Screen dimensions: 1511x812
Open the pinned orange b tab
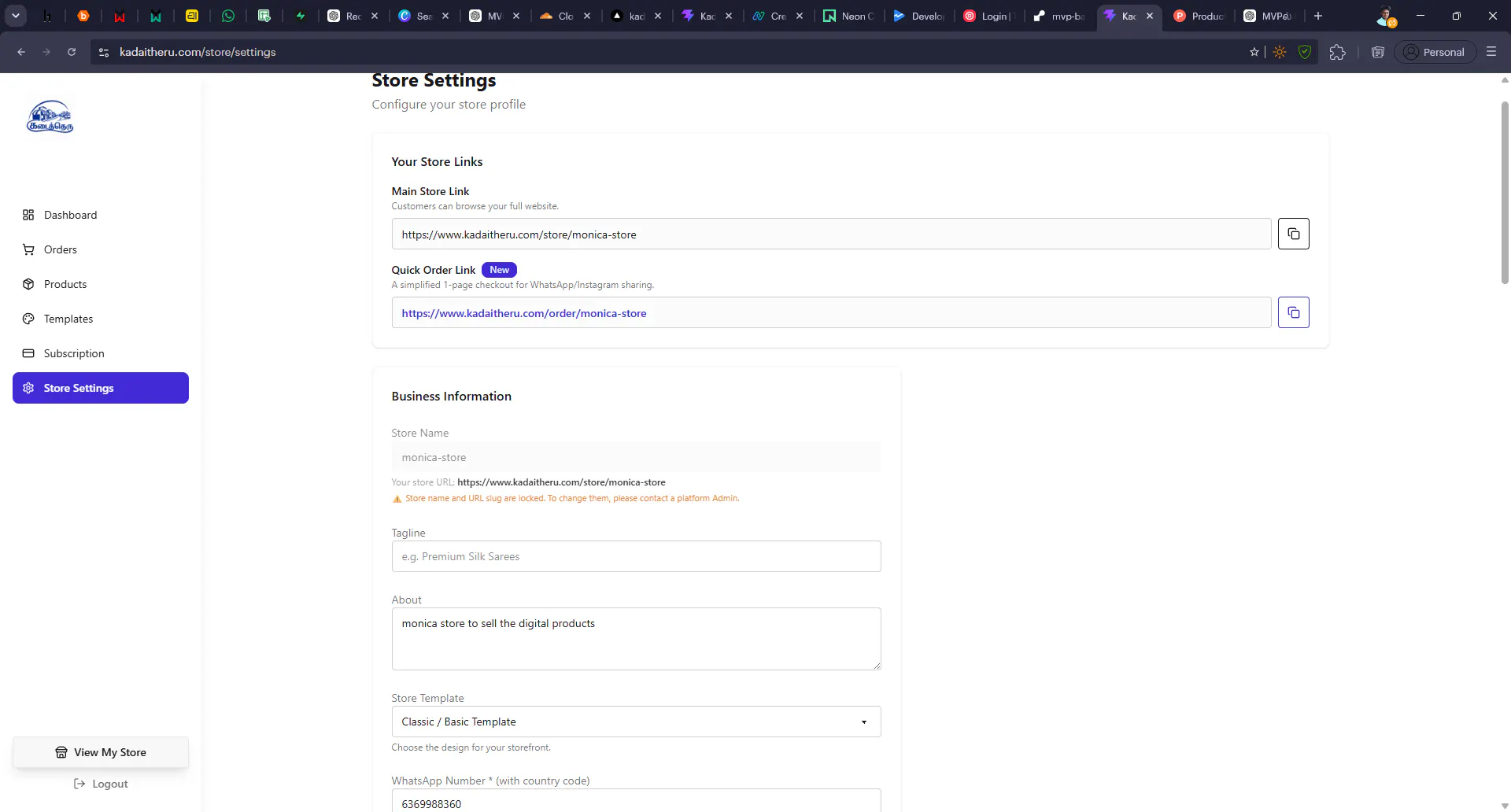(83, 16)
